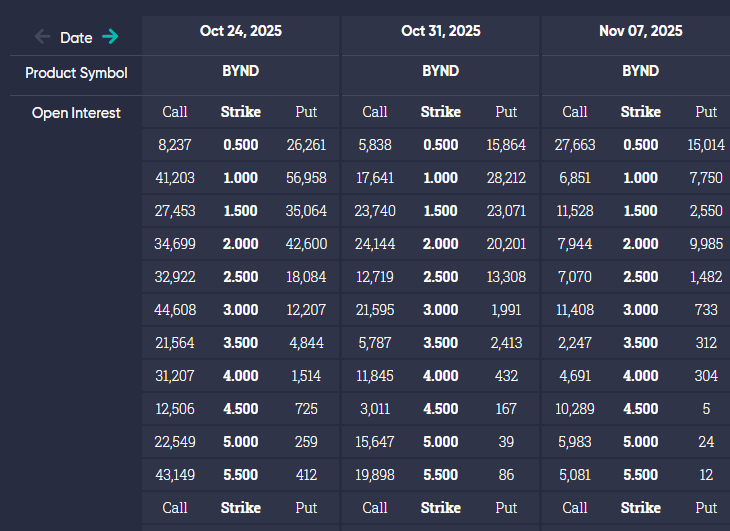Select put open interest value 56,958
730x531 pixels.
(306, 178)
